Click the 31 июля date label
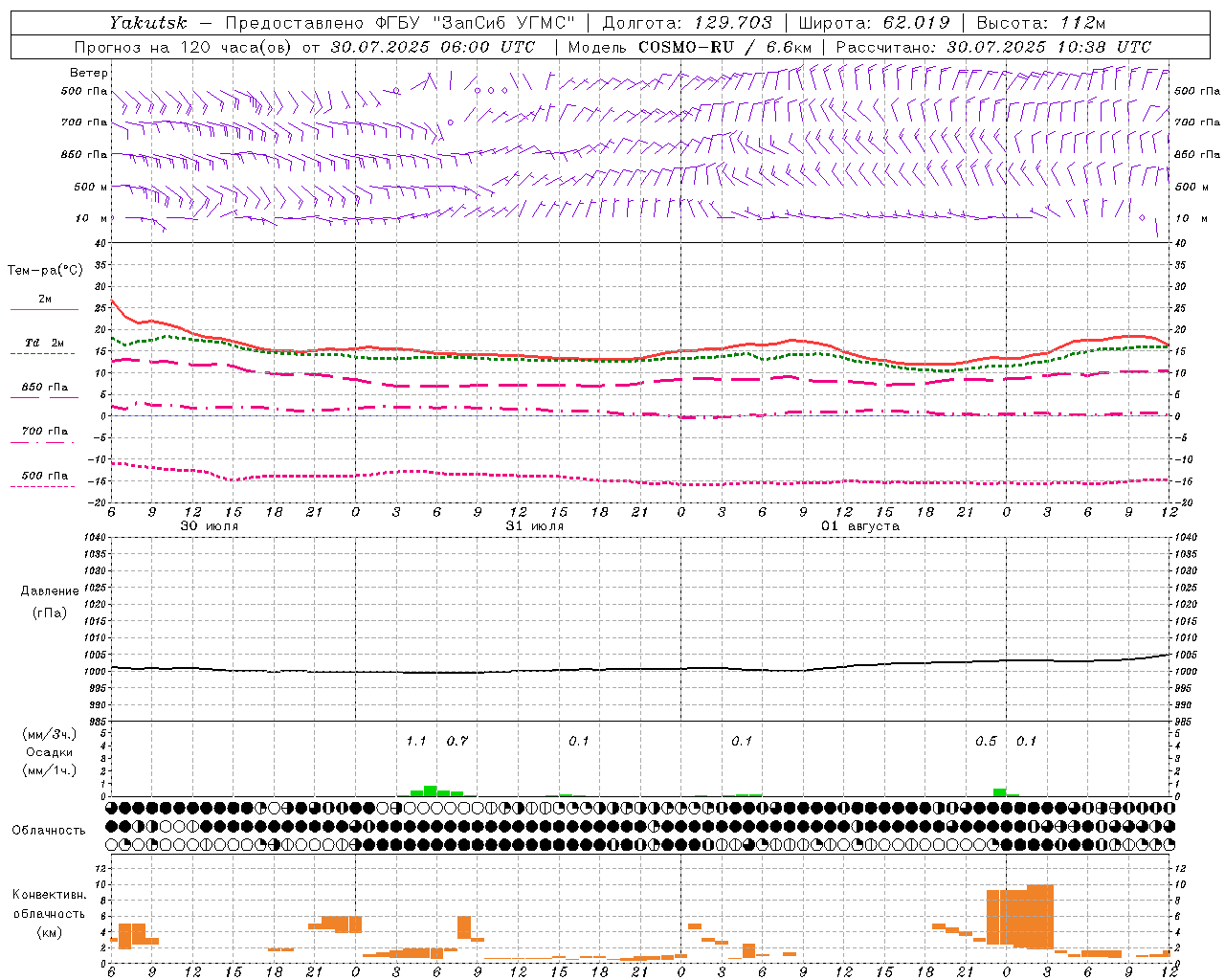 tap(535, 526)
